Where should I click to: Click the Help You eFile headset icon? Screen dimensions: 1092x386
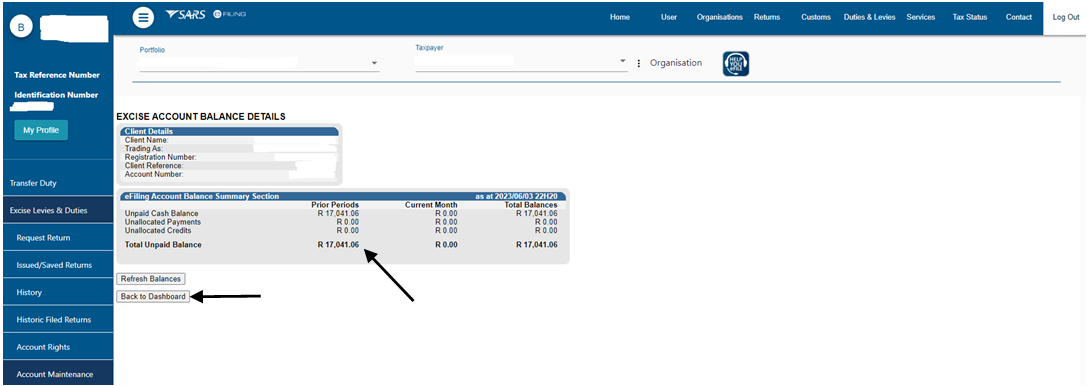[736, 64]
